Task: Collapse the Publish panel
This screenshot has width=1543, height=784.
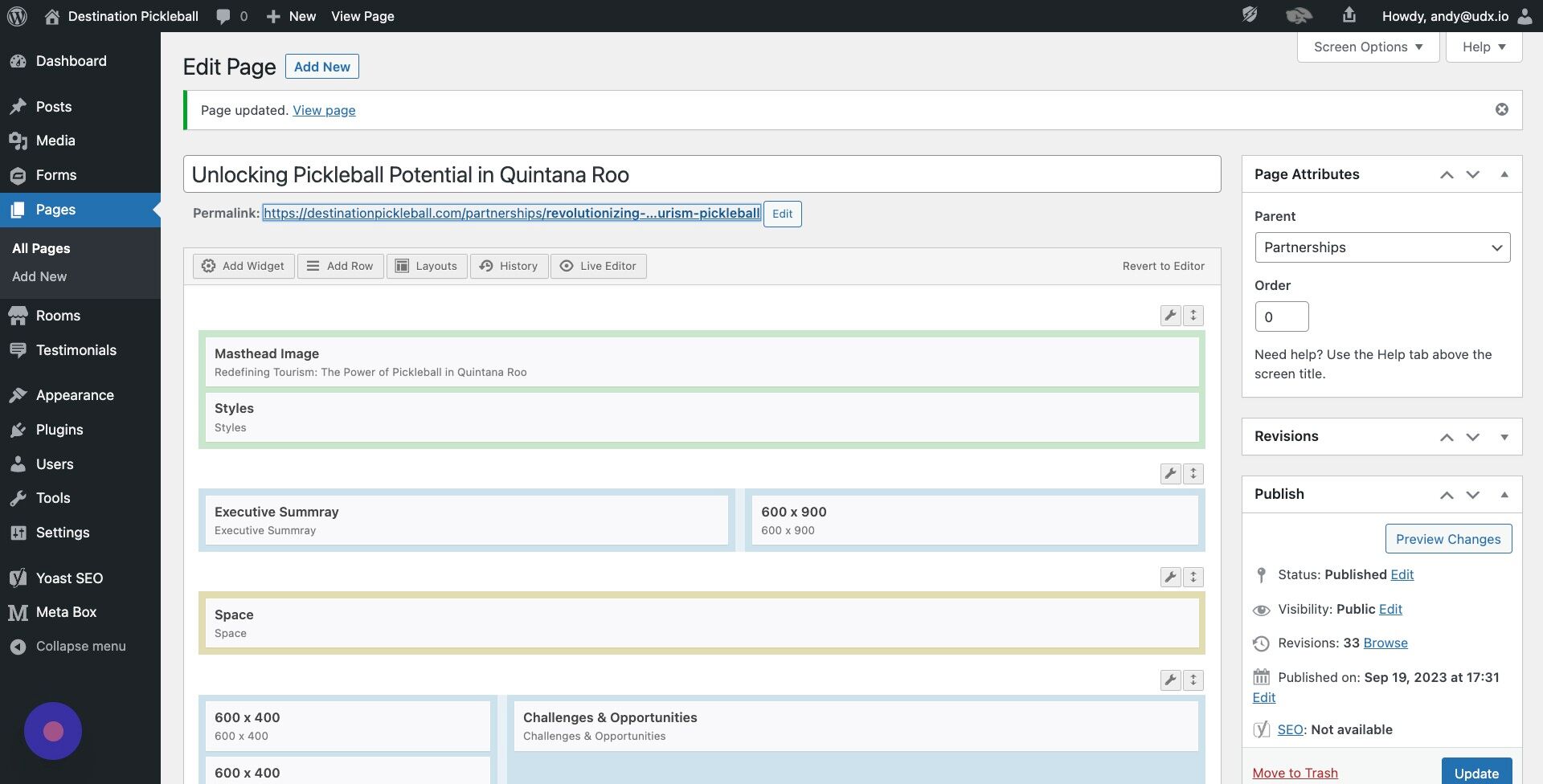Action: click(1504, 495)
